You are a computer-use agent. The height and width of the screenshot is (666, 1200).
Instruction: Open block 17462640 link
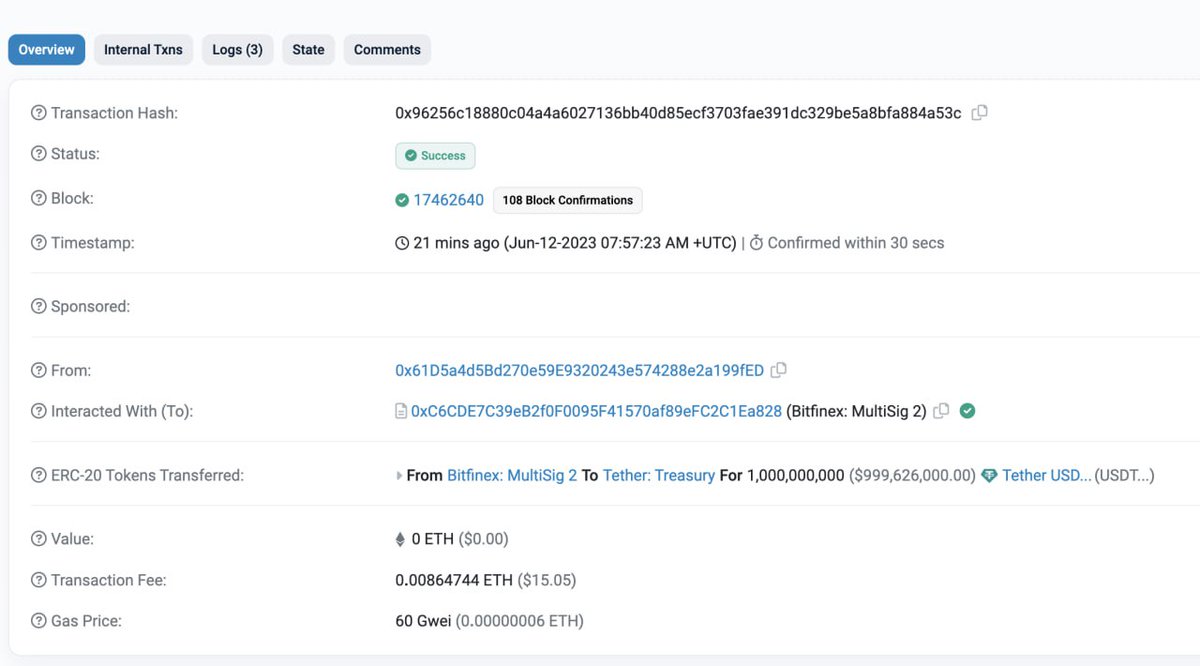pyautogui.click(x=448, y=200)
